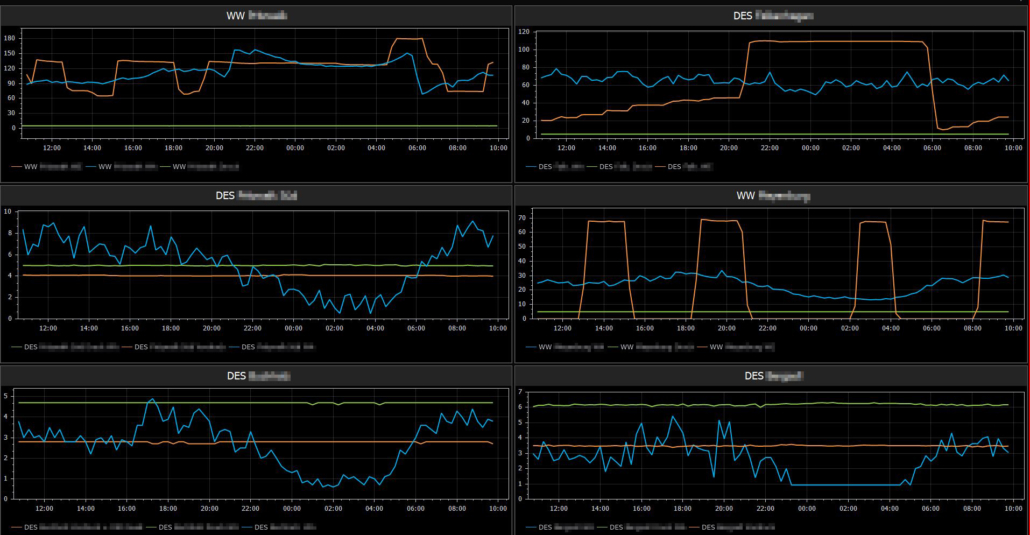Click the bottom-right DES panel title
This screenshot has width=1030, height=535.
click(771, 376)
